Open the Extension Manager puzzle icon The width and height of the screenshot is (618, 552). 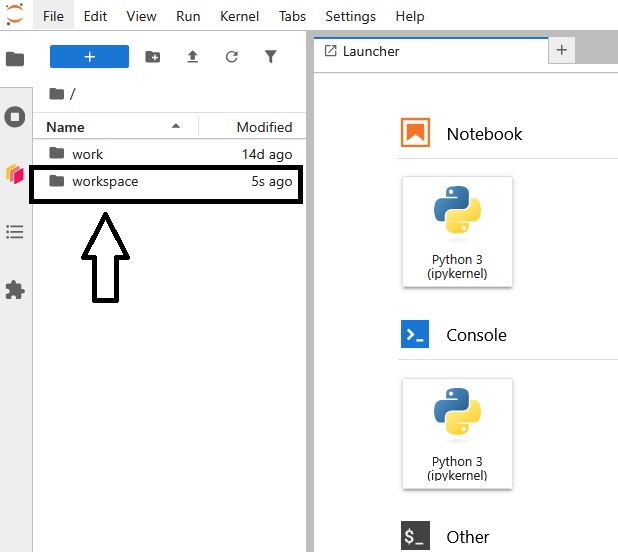[x=15, y=290]
